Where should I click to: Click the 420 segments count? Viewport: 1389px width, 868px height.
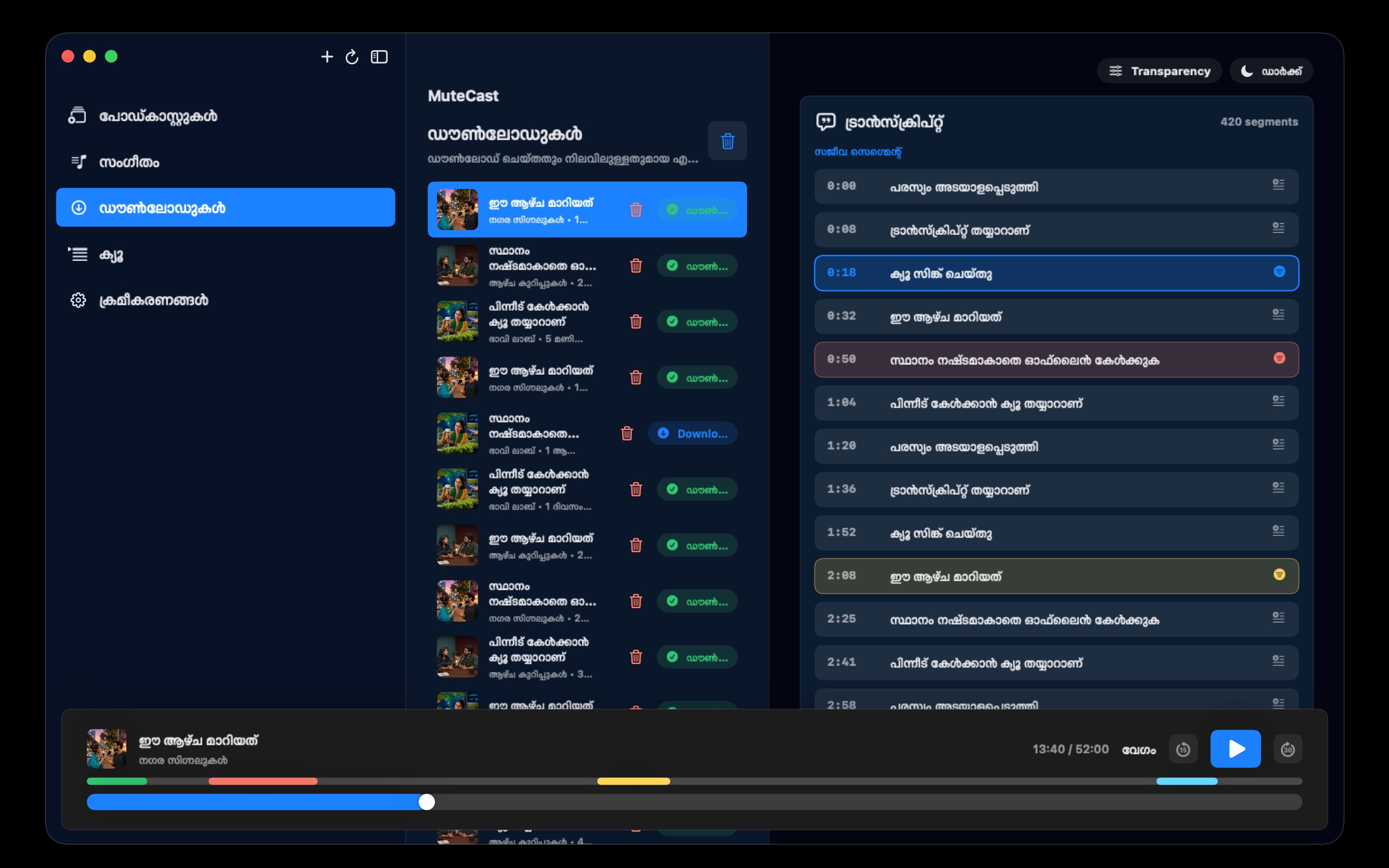pyautogui.click(x=1259, y=122)
